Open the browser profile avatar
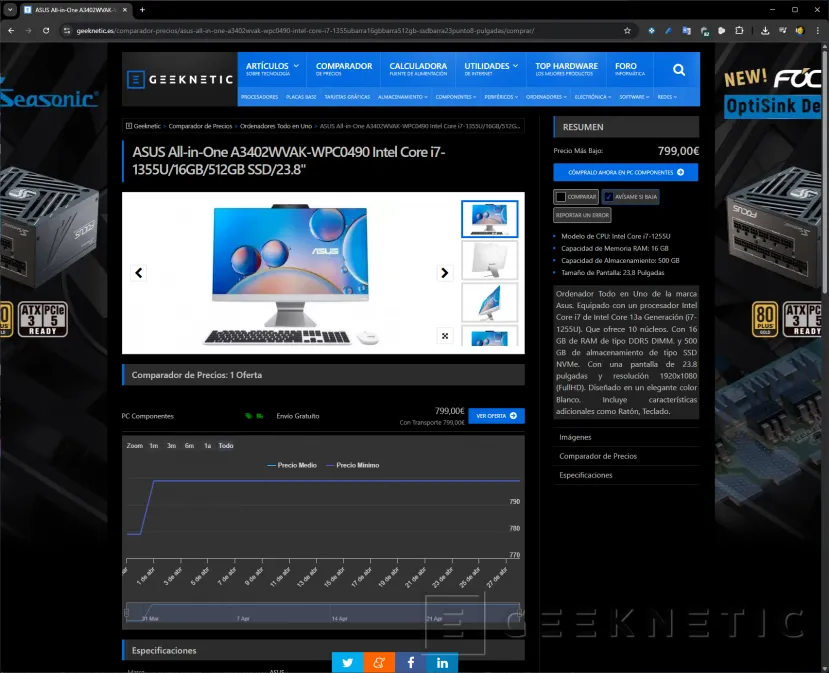This screenshot has height=673, width=829. point(799,31)
